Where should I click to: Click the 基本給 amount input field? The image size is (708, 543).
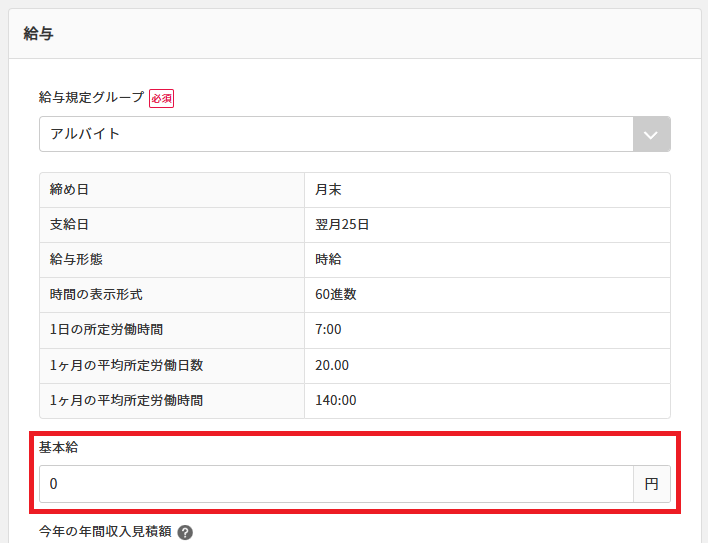(x=336, y=484)
